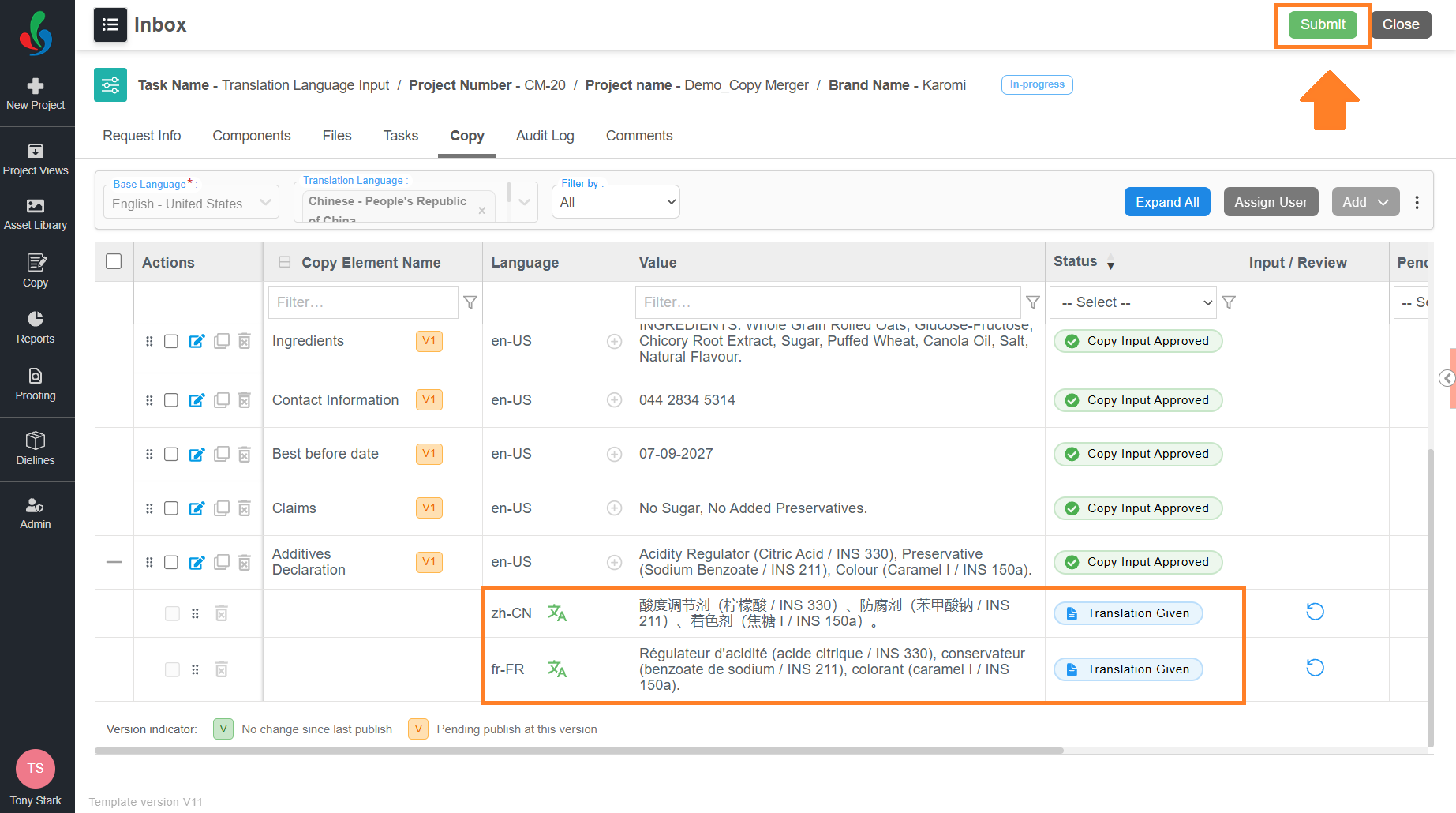1456x813 pixels.
Task: Switch to the Audit Log tab
Action: (545, 136)
